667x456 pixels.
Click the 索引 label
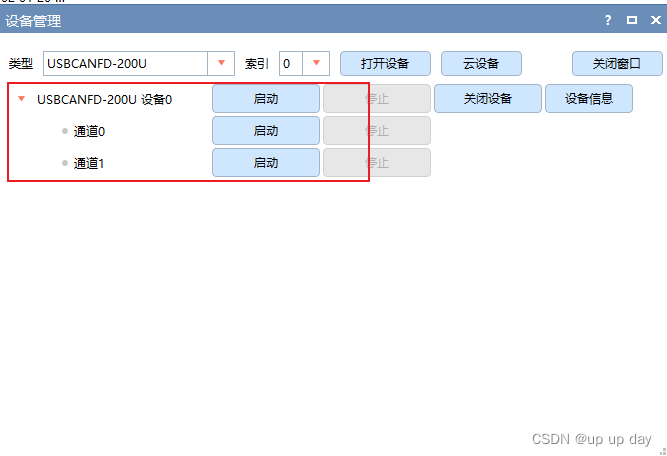click(257, 64)
